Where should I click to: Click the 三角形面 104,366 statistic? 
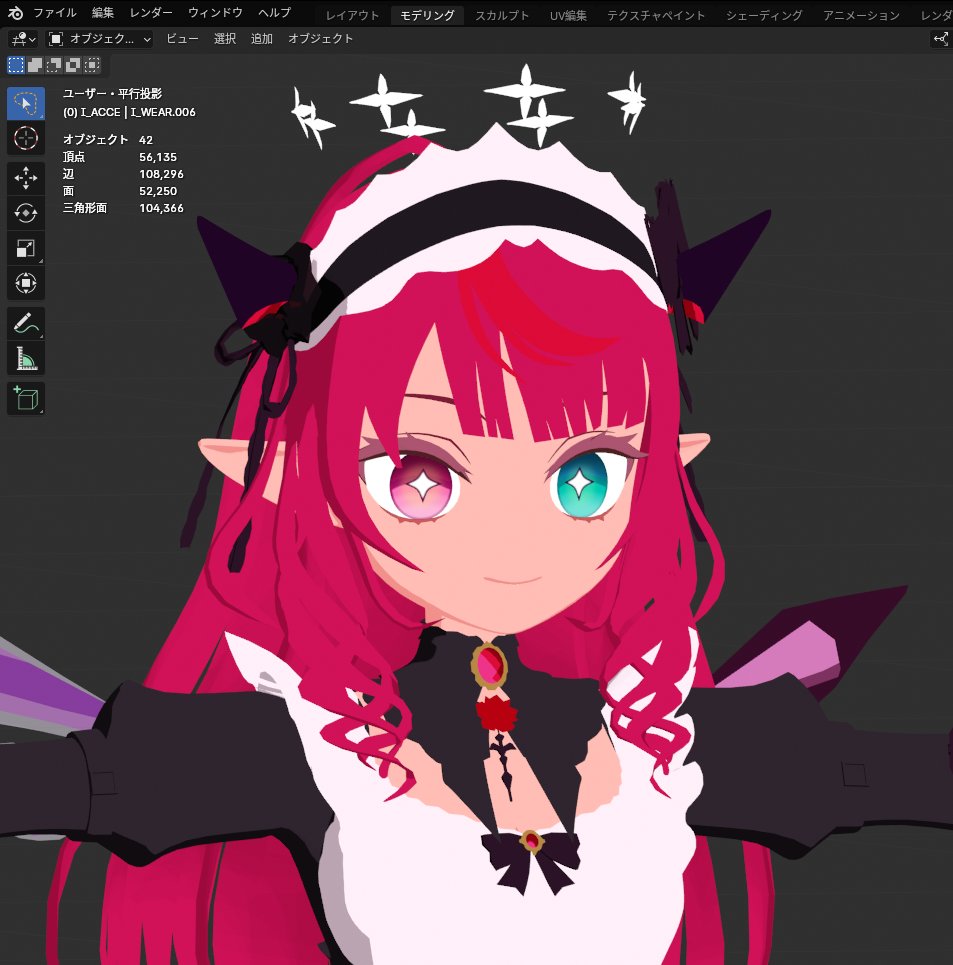123,208
